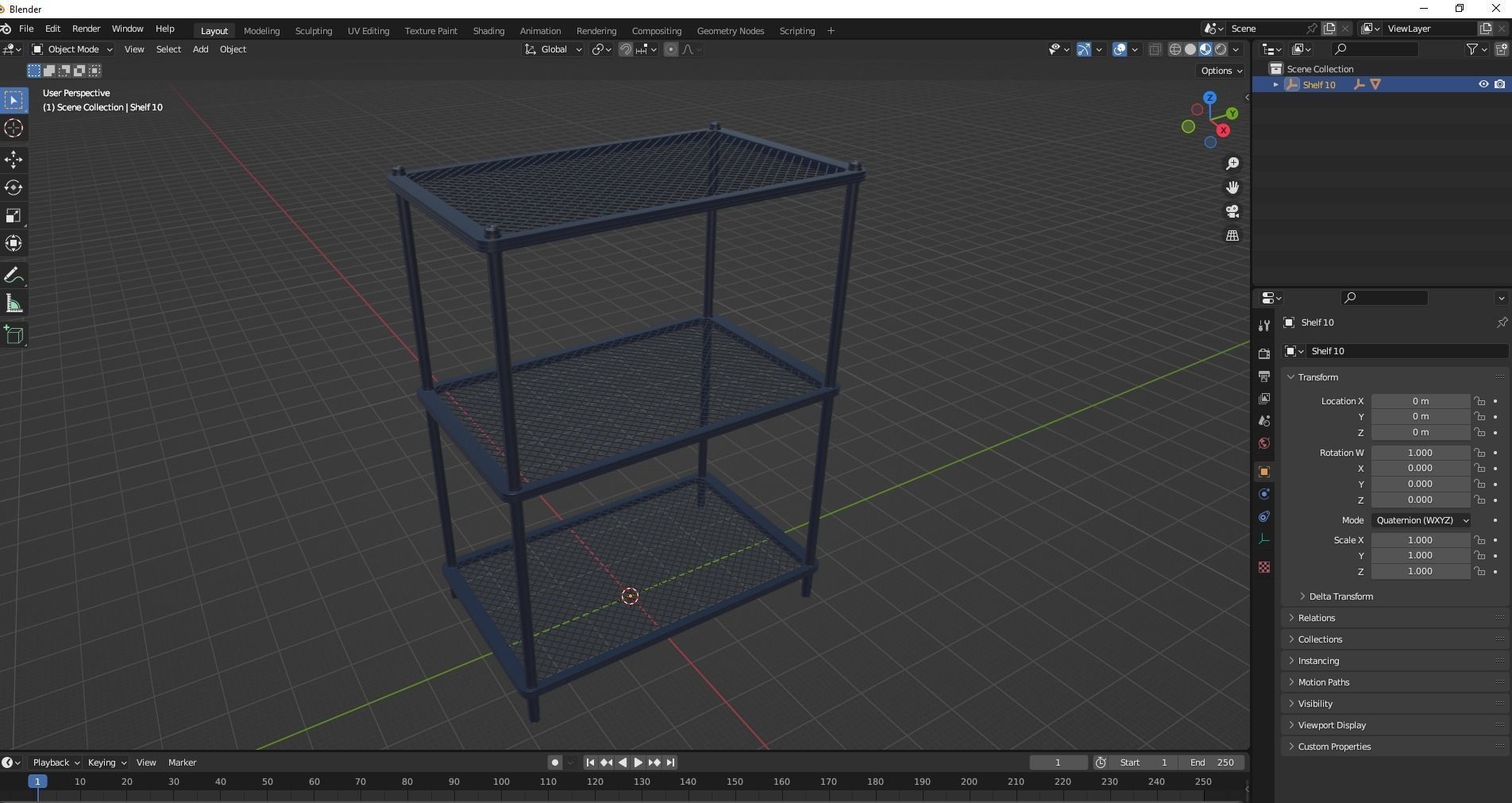Viewport: 1512px width, 803px height.
Task: Play the animation forward
Action: (x=638, y=762)
